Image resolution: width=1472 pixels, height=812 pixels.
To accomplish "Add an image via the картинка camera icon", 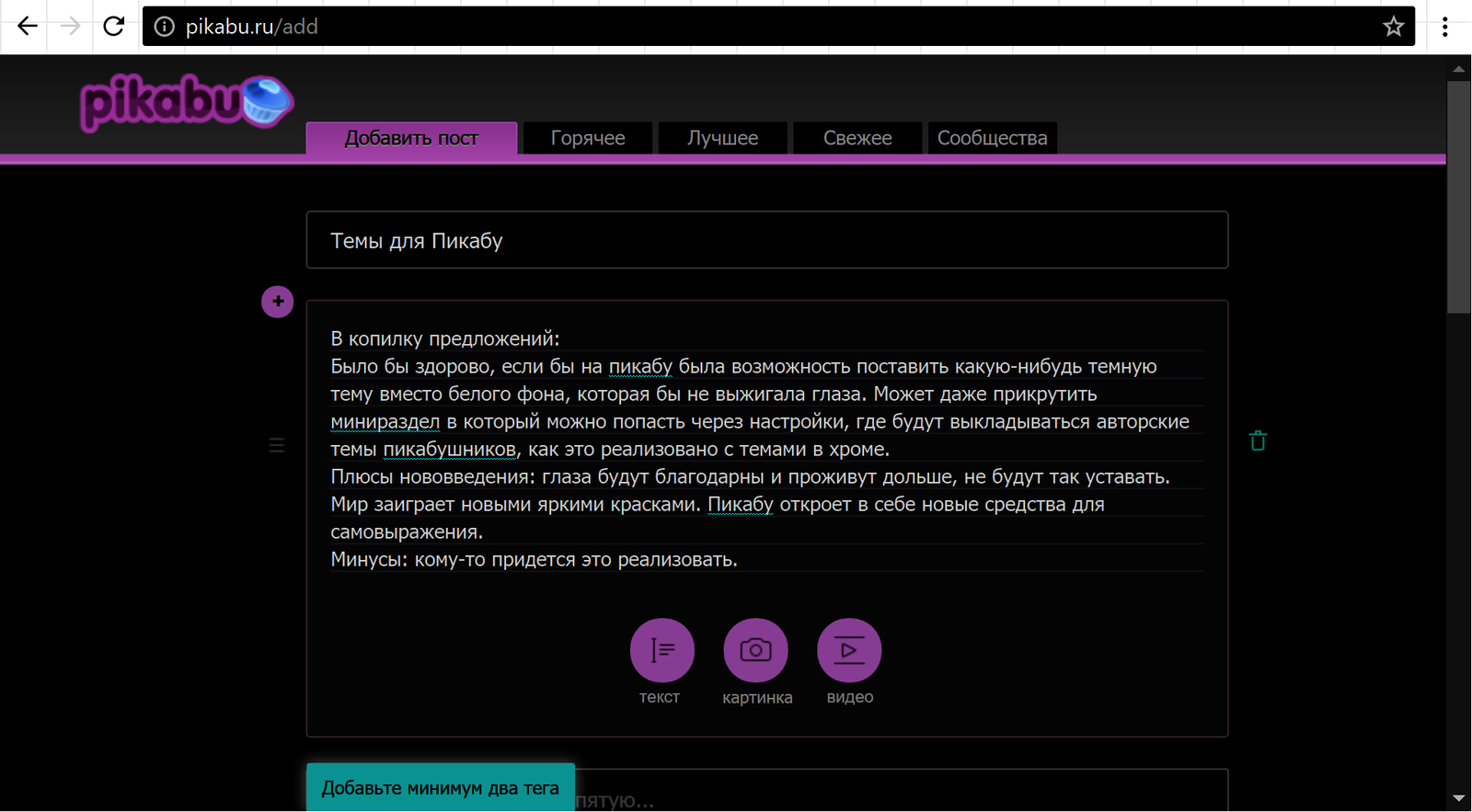I will [756, 650].
